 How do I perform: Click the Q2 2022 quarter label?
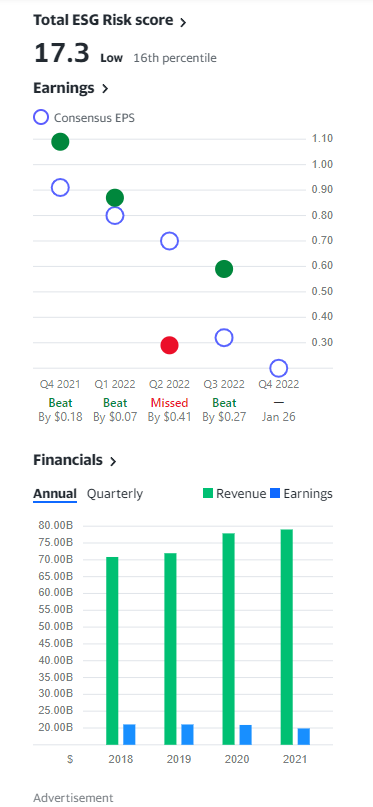pos(169,384)
